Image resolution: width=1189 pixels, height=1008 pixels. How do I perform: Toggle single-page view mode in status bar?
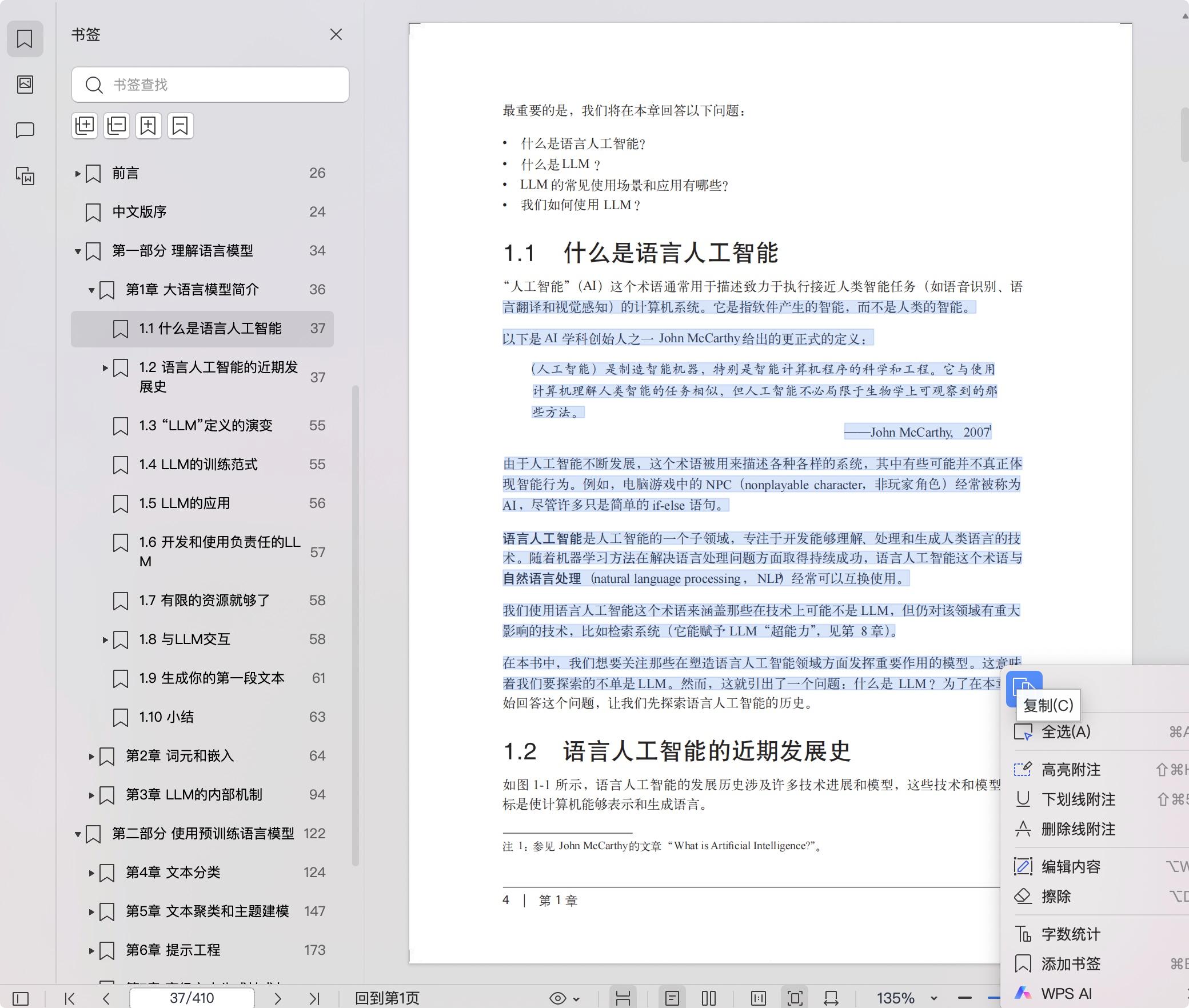(x=672, y=998)
